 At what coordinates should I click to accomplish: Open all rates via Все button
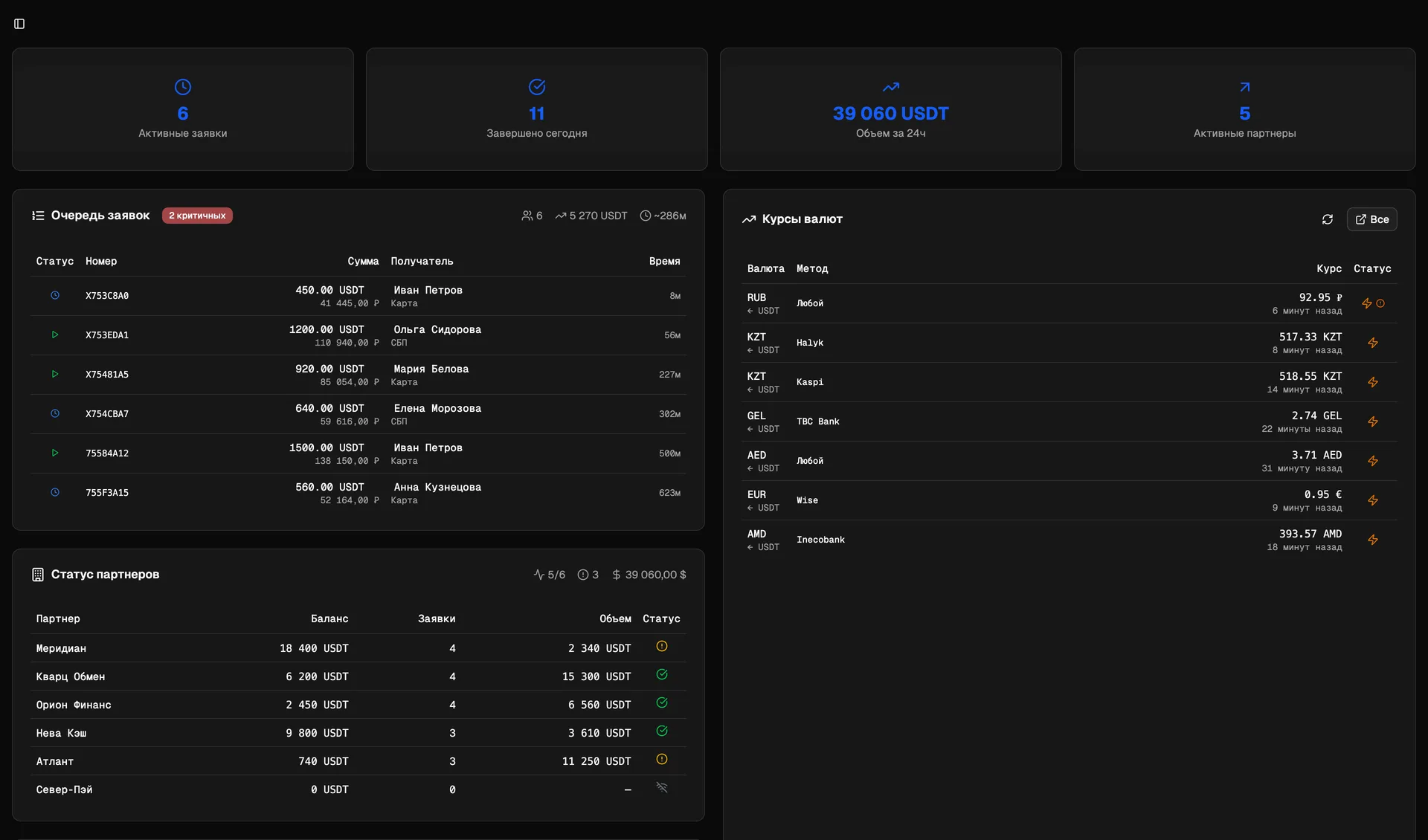tap(1371, 219)
